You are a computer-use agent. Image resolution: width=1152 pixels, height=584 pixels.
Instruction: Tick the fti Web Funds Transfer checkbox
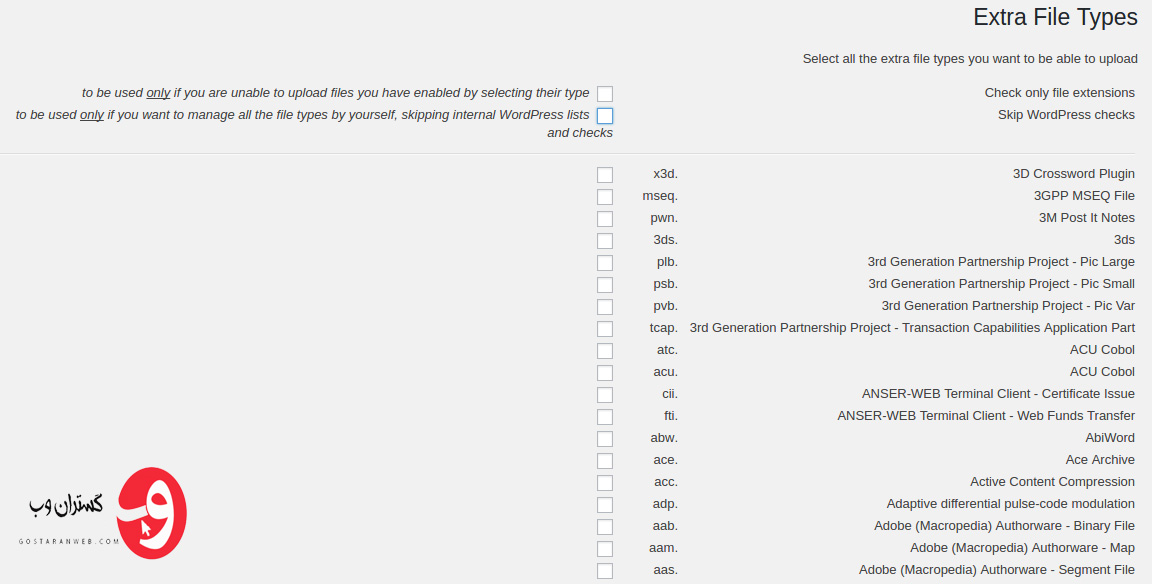point(605,417)
